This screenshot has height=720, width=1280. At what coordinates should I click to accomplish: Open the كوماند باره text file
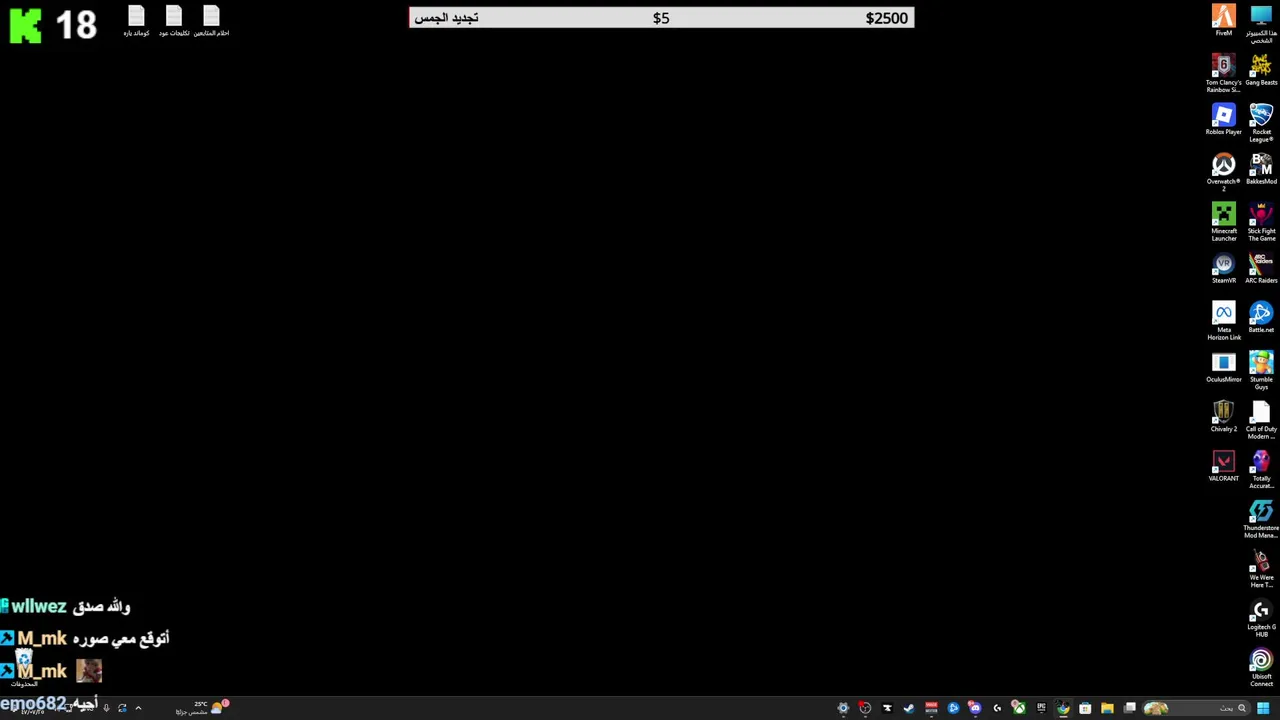point(136,21)
